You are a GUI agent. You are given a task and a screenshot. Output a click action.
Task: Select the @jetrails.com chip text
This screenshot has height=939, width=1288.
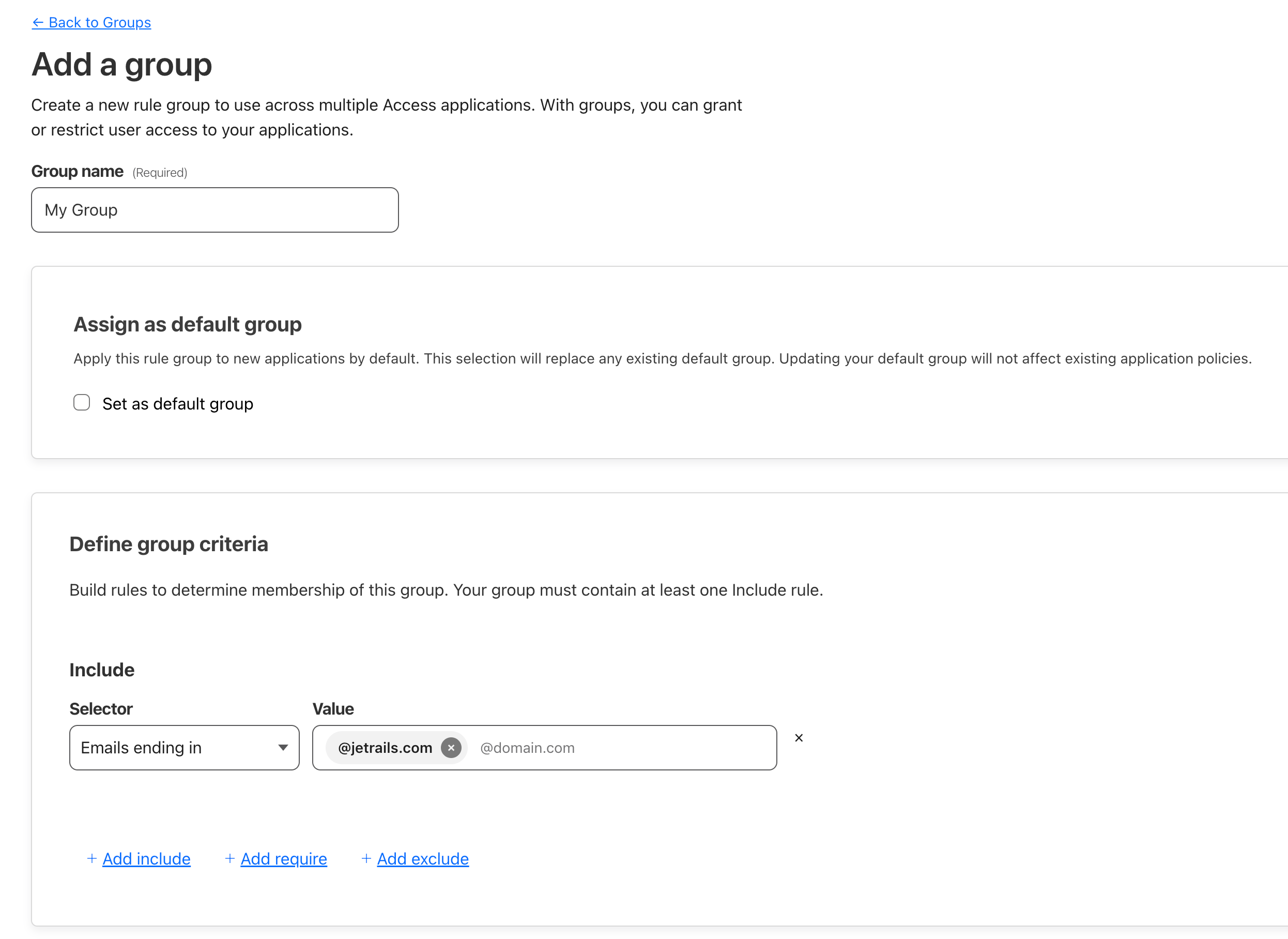385,748
